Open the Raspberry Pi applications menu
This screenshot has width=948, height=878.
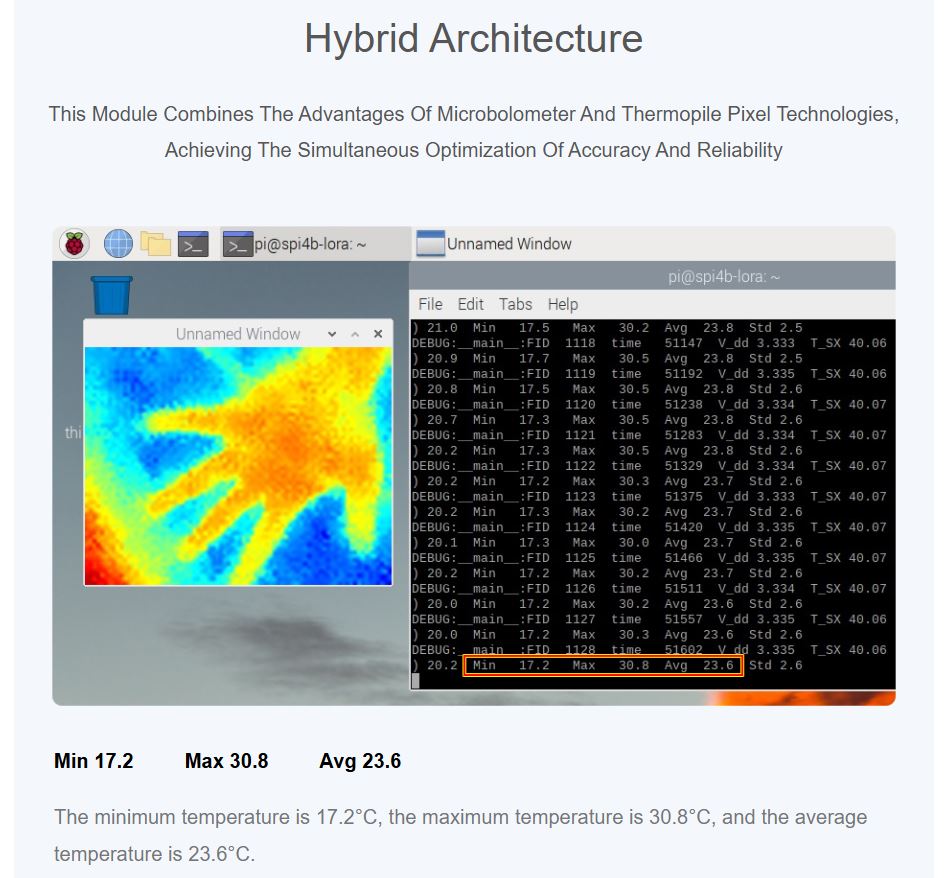(75, 243)
